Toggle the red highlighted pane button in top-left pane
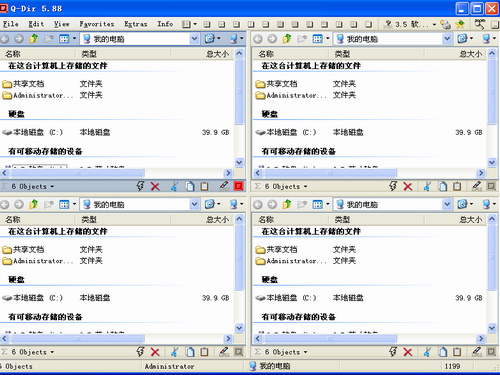Viewport: 500px width, 375px height. pos(239,186)
